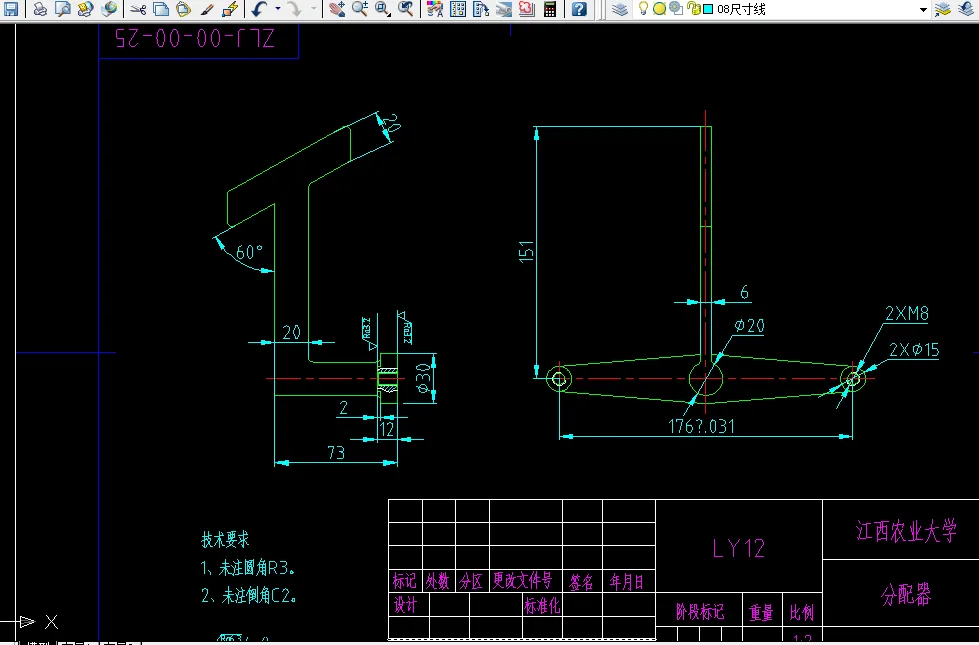Copy to clipboard icon

click(161, 9)
